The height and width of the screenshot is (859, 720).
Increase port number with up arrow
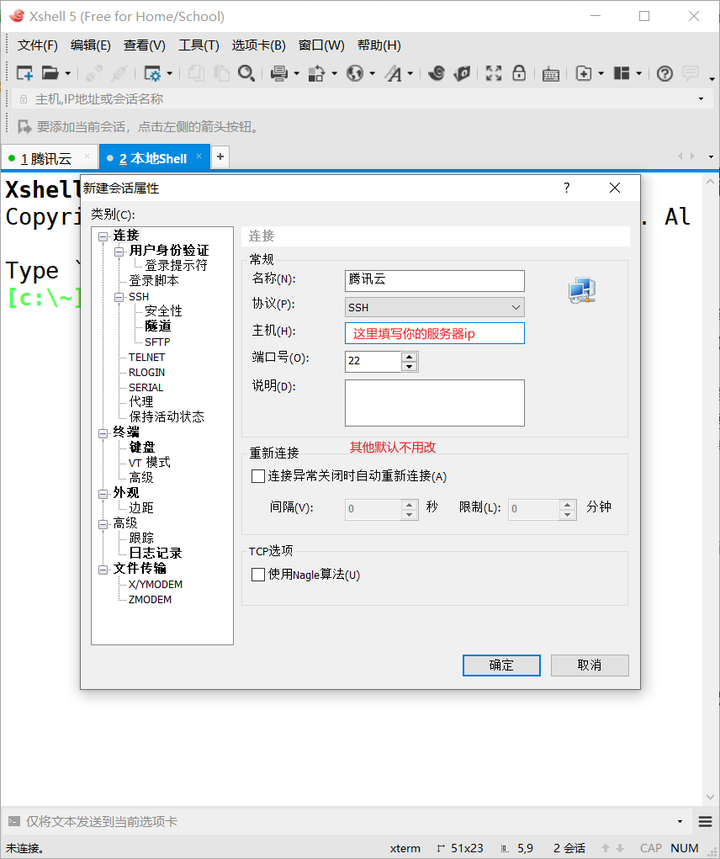click(x=409, y=356)
